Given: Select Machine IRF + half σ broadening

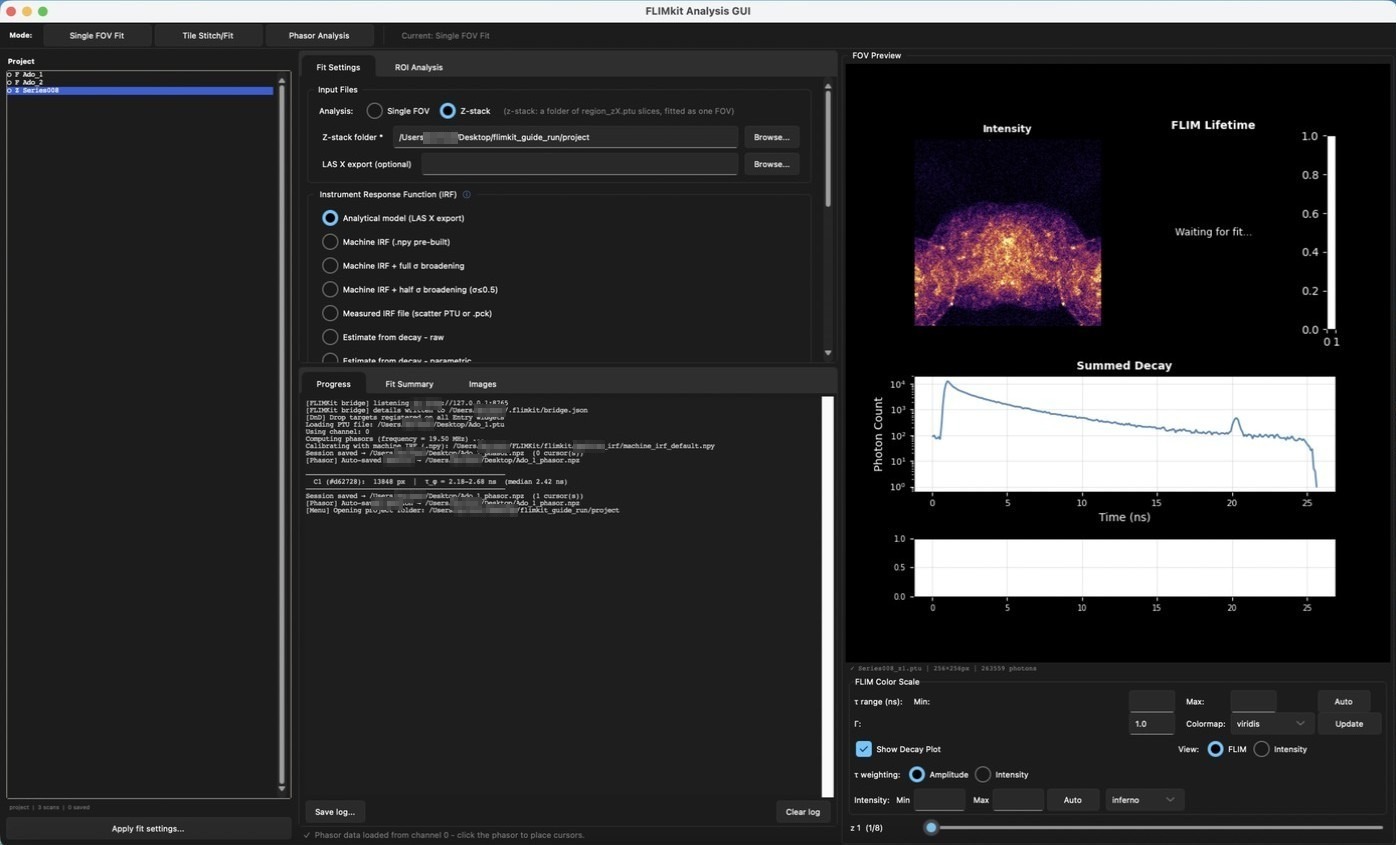Looking at the screenshot, I should click(330, 290).
